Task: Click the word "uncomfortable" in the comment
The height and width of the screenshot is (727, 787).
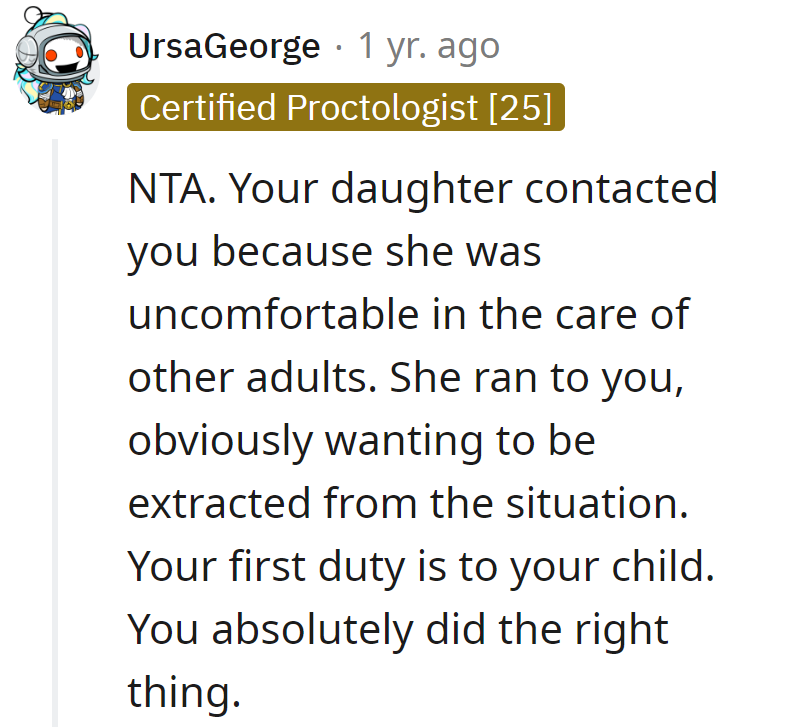Action: (273, 315)
